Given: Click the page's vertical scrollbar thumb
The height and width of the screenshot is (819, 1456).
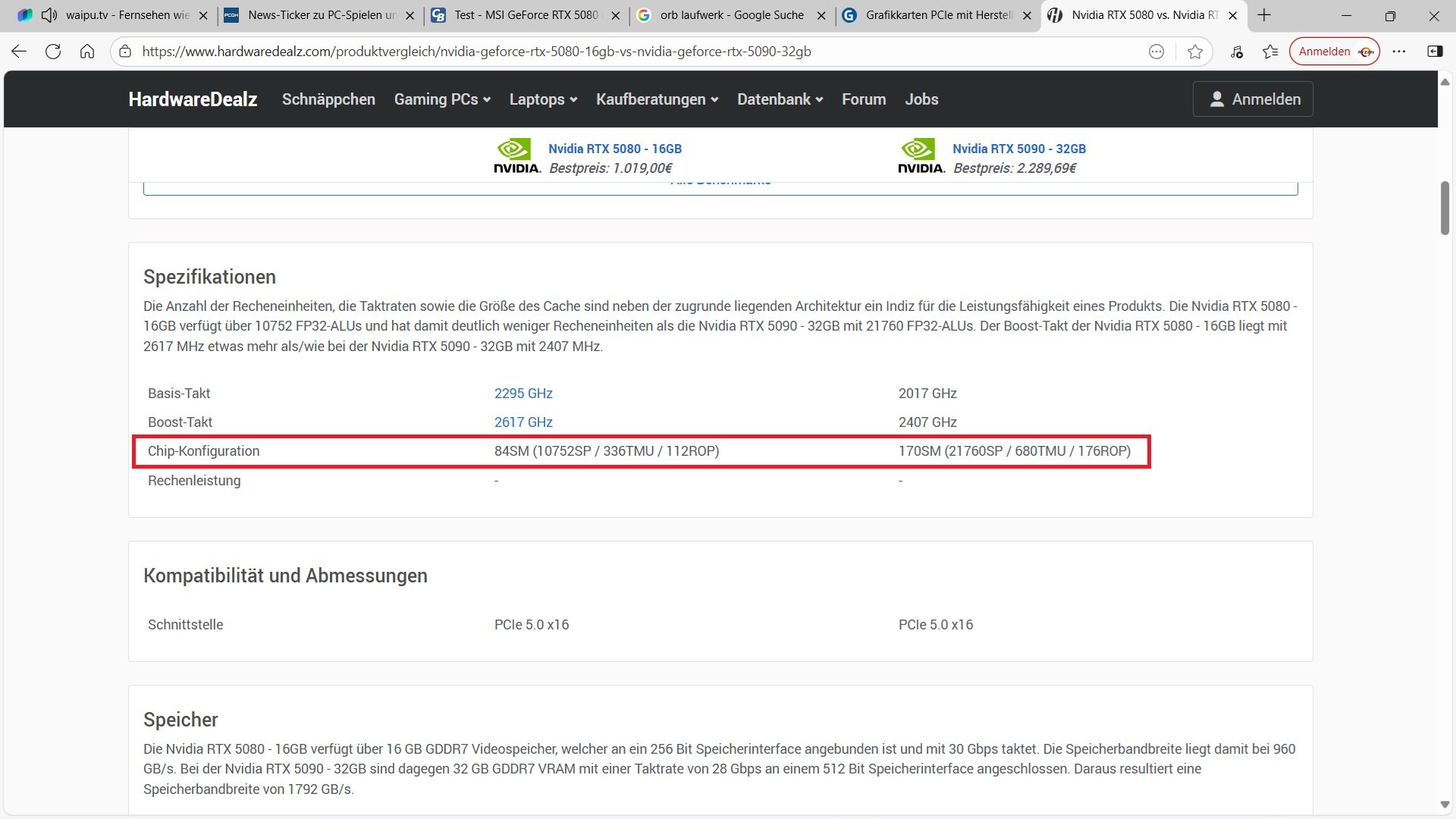Looking at the screenshot, I should point(1445,209).
